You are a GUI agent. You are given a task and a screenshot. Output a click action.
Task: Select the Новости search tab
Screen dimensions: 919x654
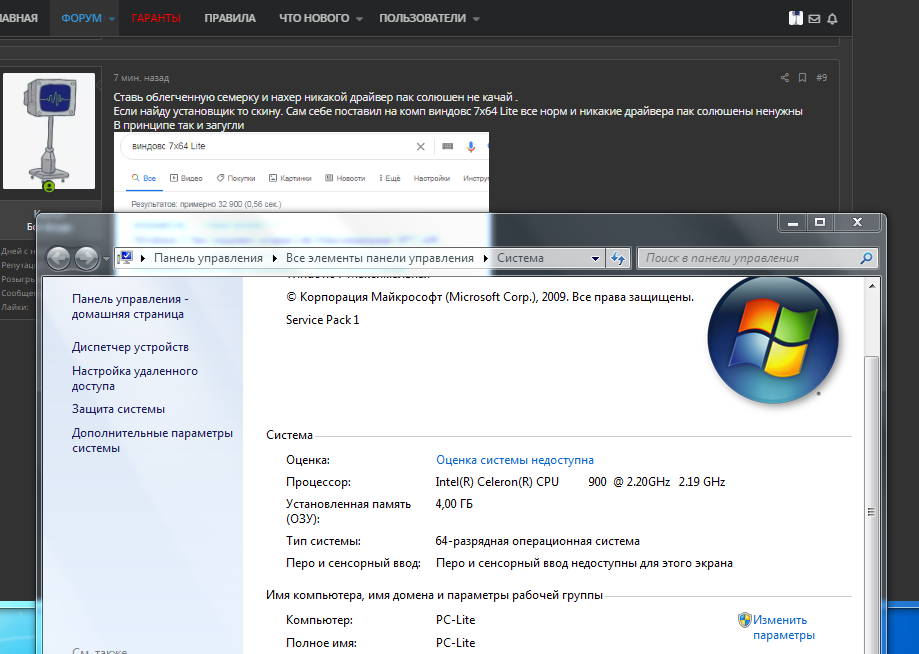click(x=345, y=178)
